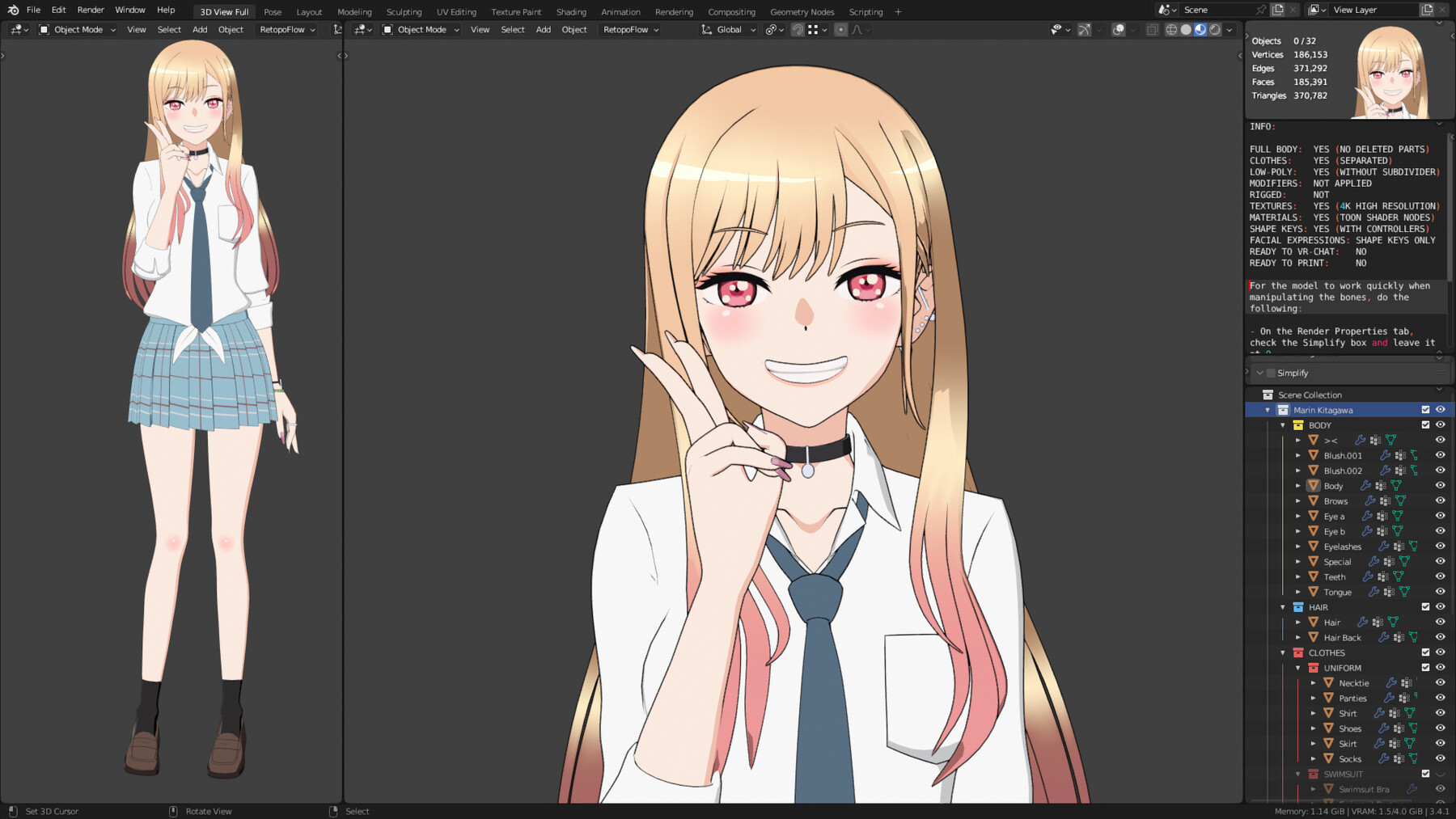Select material preview viewport shading

click(x=1200, y=30)
